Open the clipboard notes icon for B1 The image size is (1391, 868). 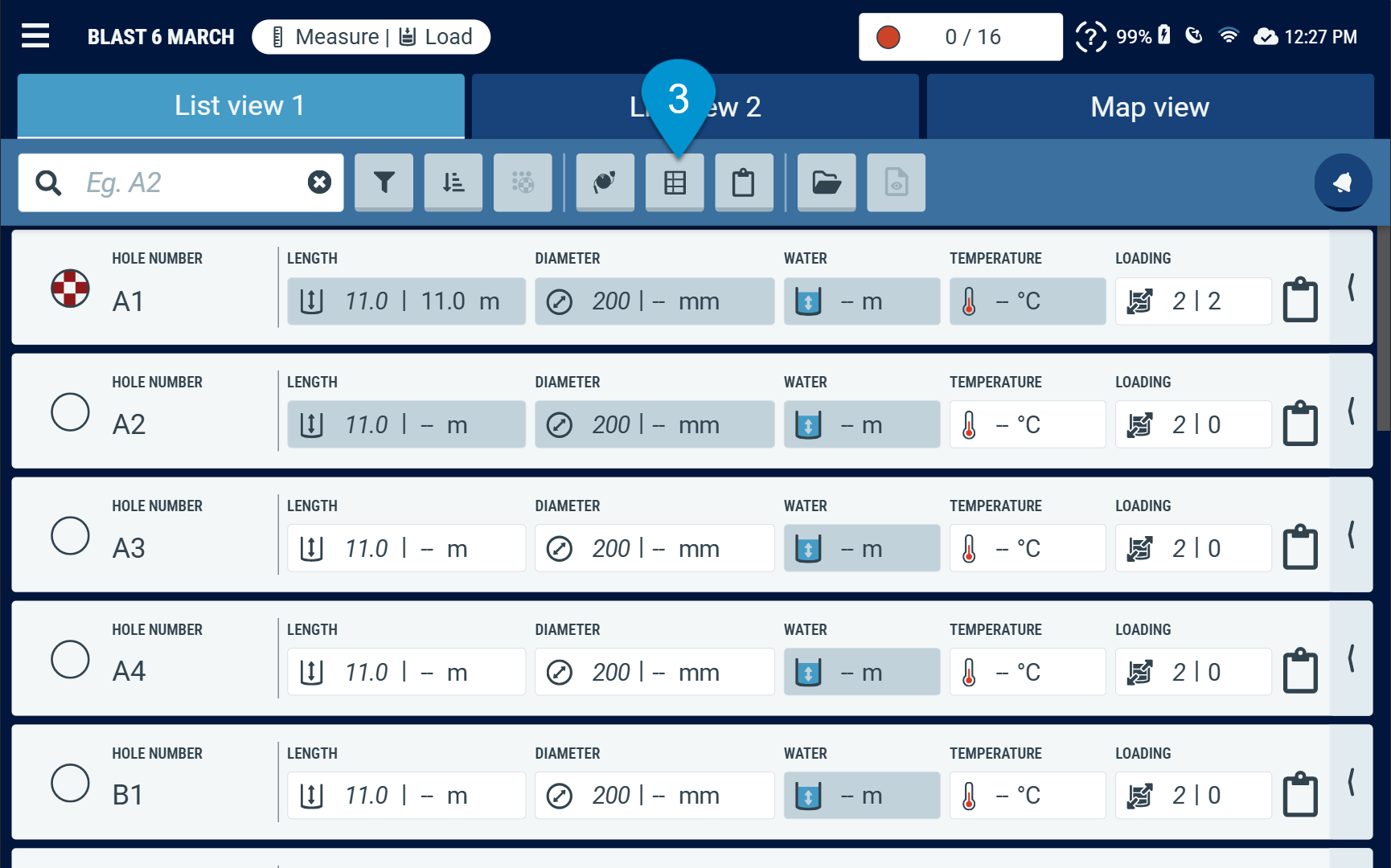coord(1300,795)
